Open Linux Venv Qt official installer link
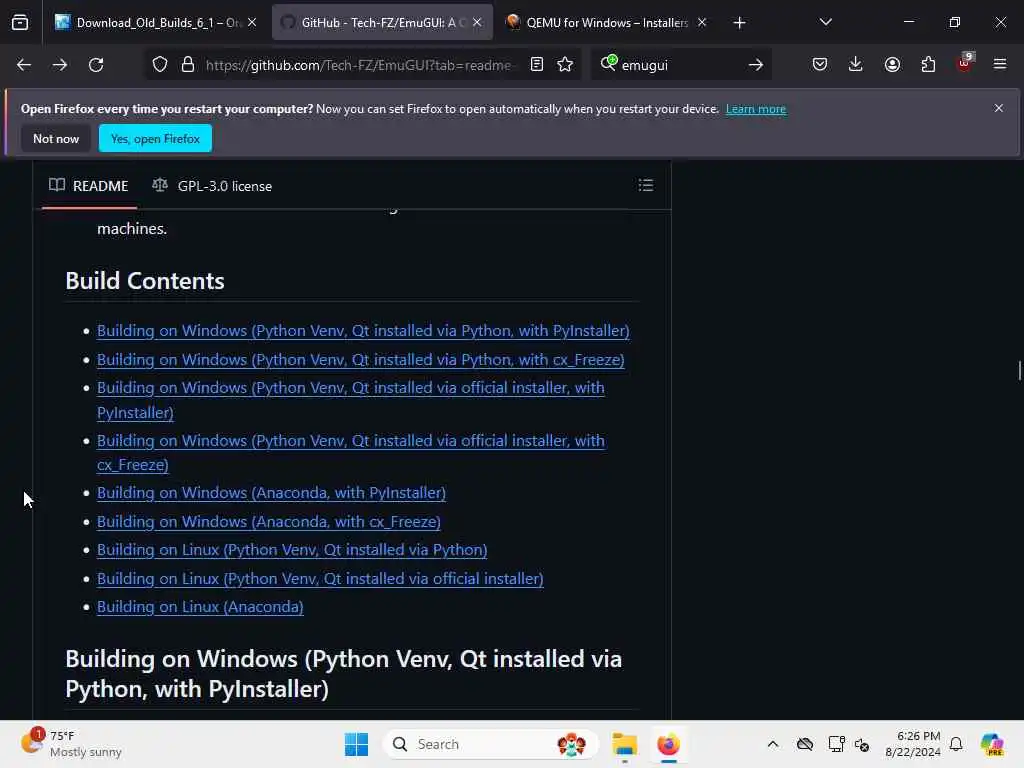 320,579
